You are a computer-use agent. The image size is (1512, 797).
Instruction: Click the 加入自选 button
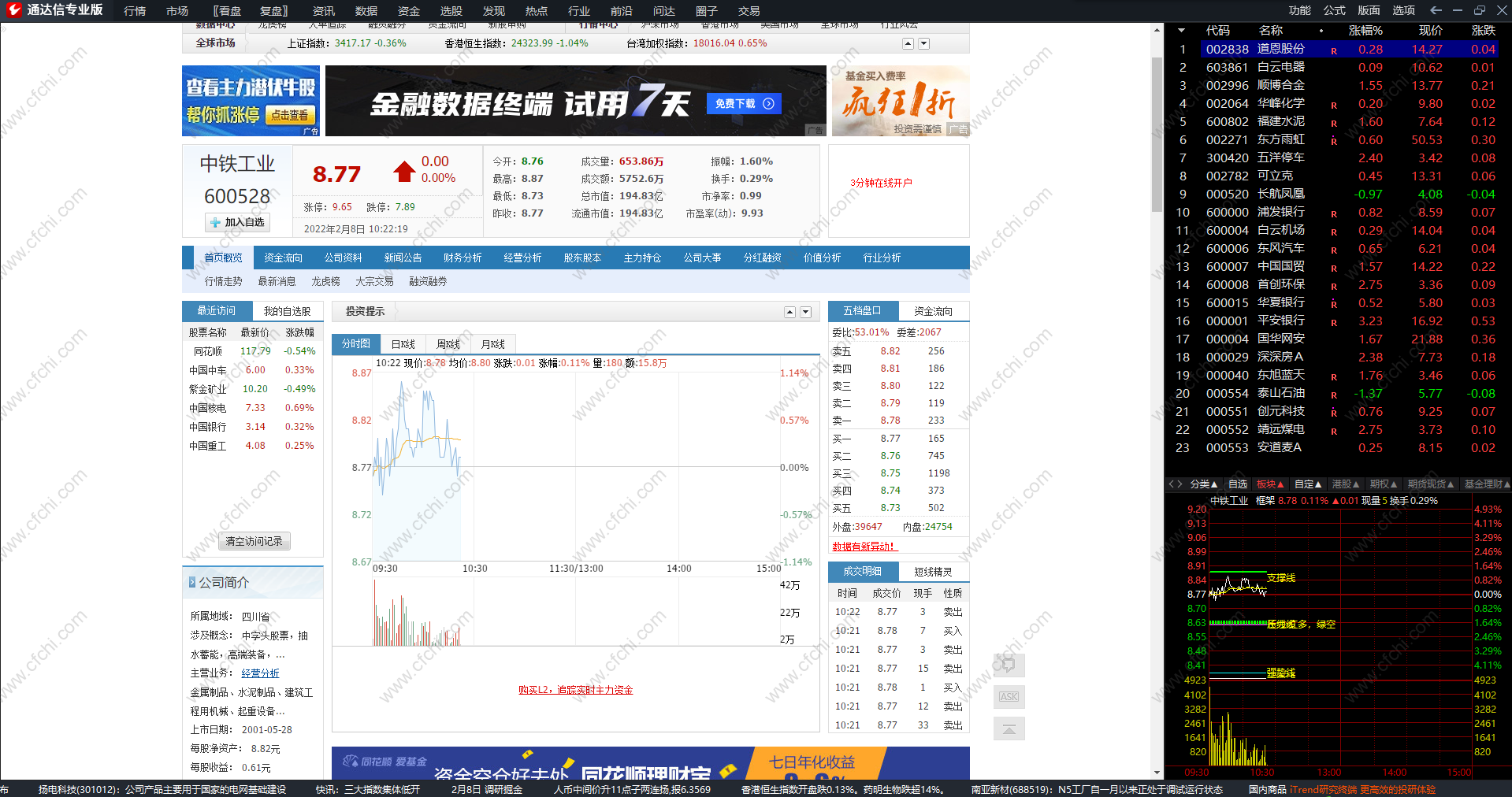(237, 223)
